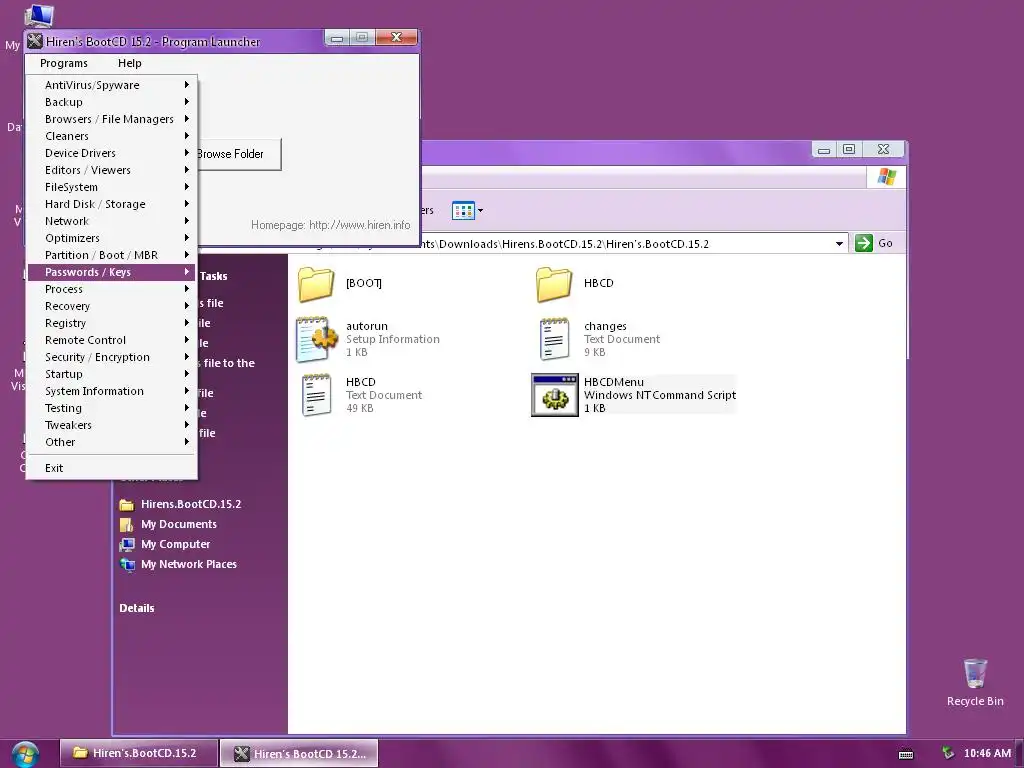
Task: Open My Documents link in Other Places
Action: click(x=179, y=524)
